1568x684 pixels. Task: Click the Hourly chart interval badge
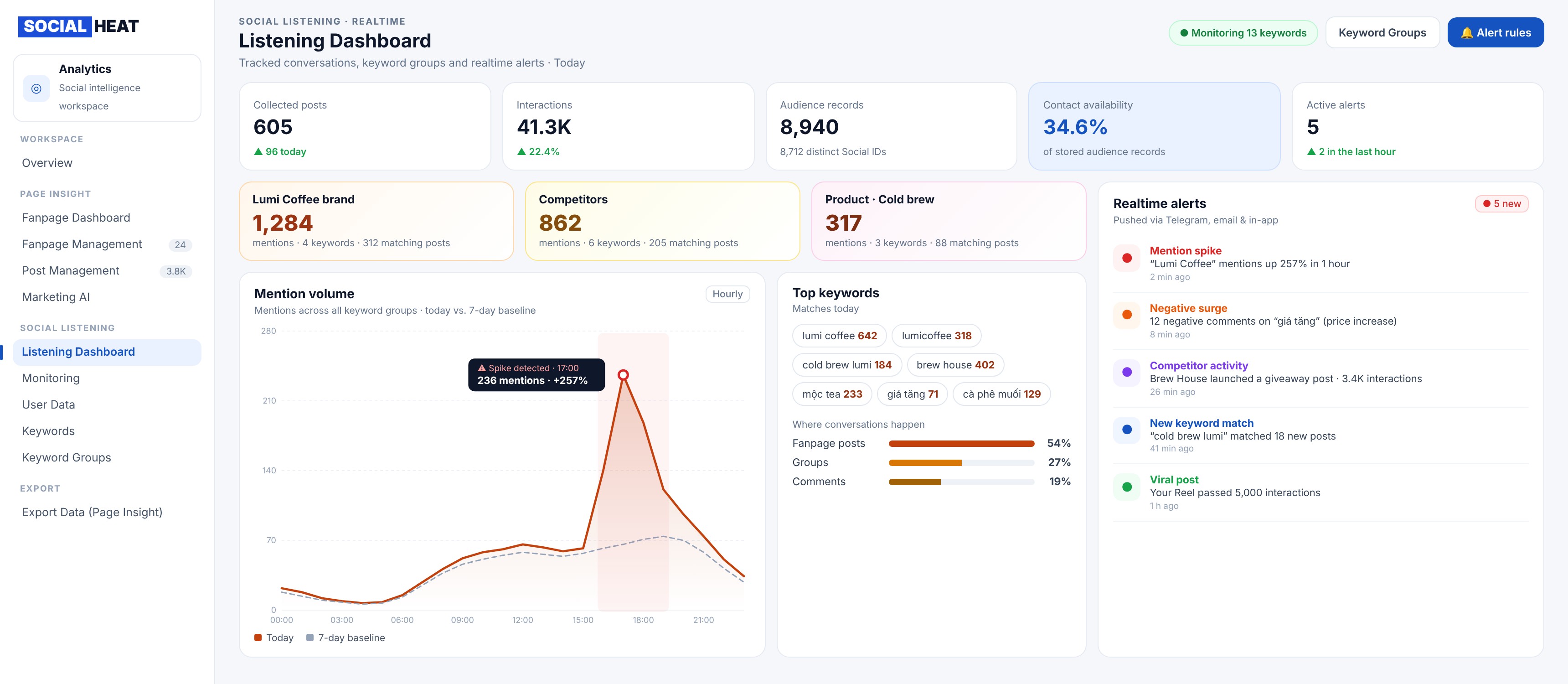point(727,294)
